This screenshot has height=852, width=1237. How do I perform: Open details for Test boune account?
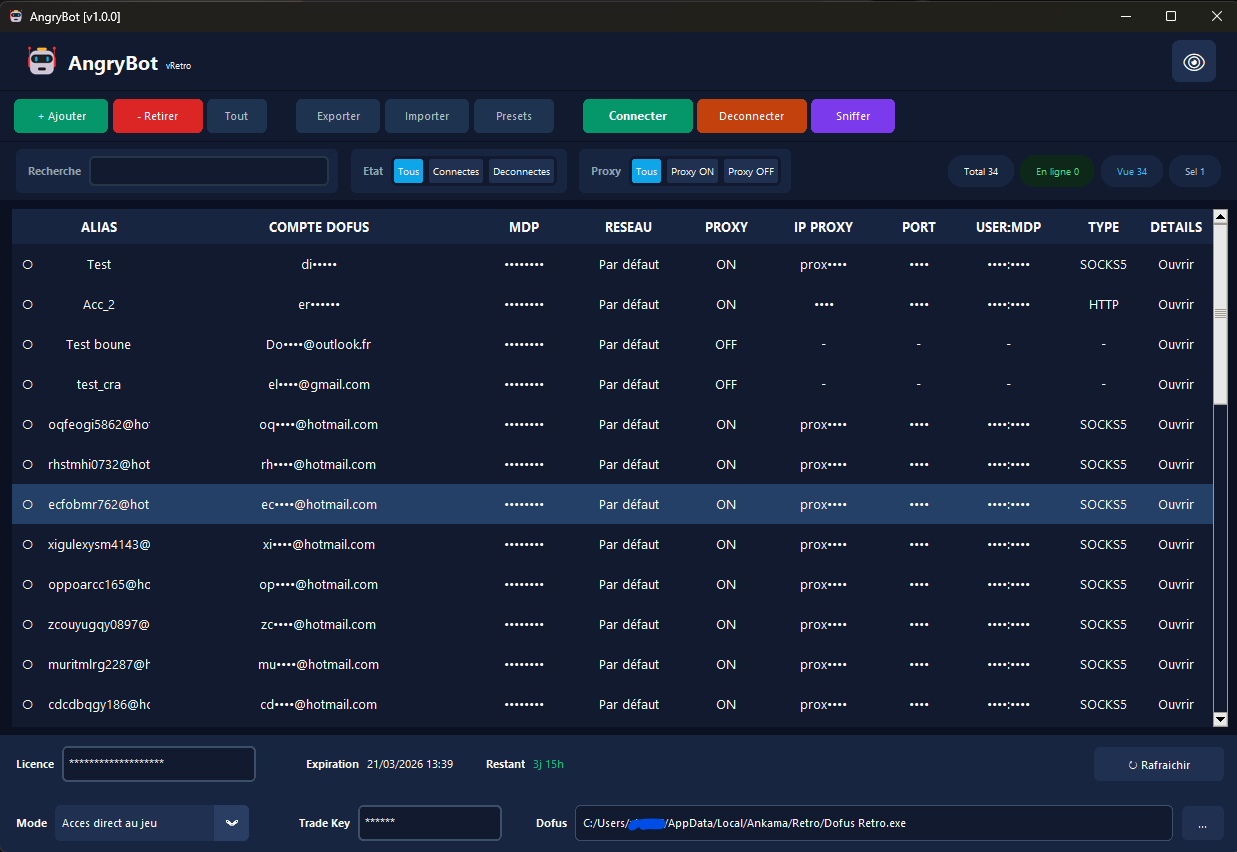pos(1175,345)
